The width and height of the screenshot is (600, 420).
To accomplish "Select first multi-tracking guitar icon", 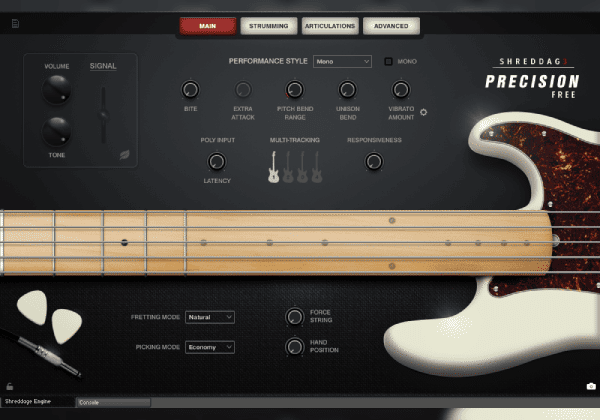I will click(273, 167).
